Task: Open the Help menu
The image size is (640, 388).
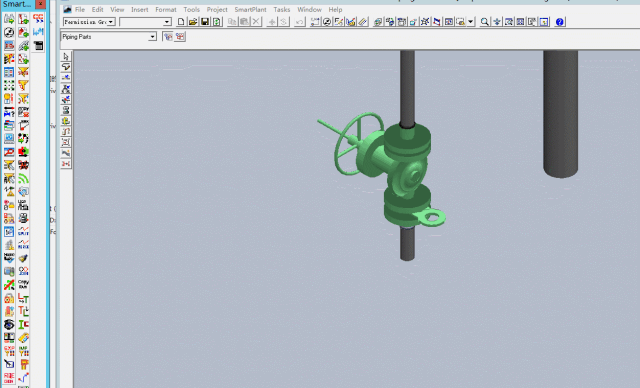Action: click(335, 9)
